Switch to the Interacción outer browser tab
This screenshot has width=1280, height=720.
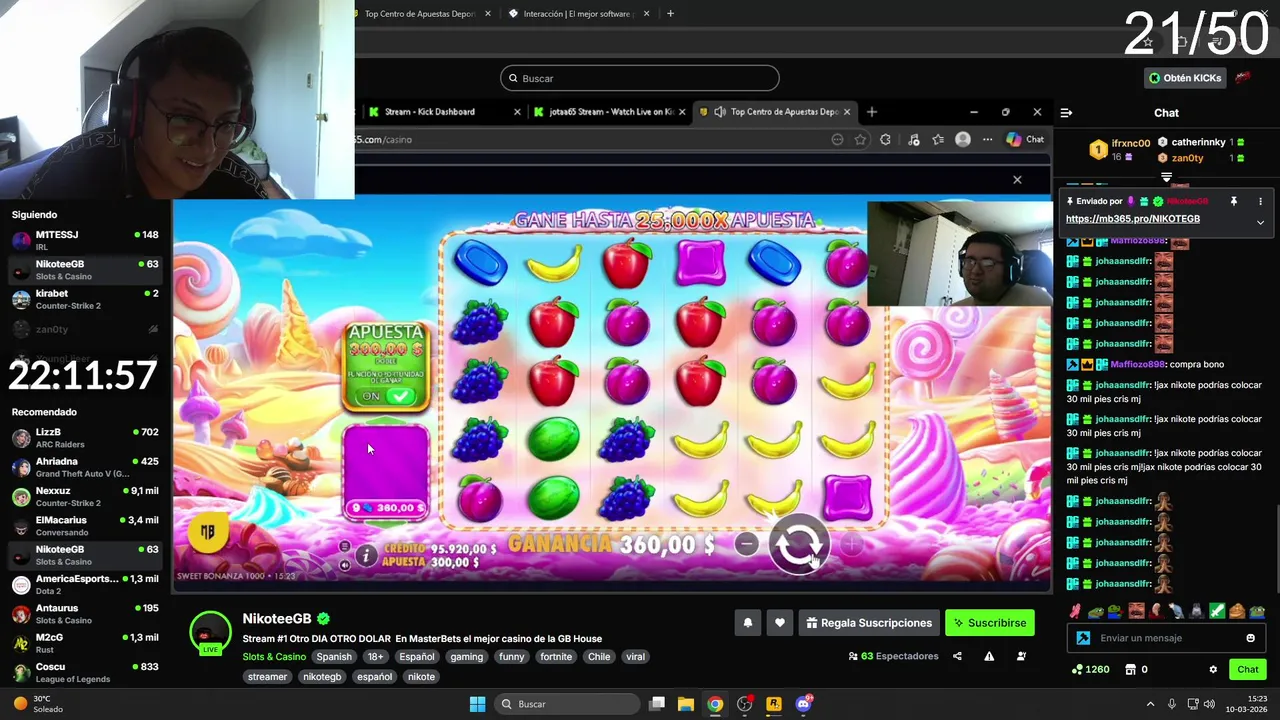tap(580, 14)
